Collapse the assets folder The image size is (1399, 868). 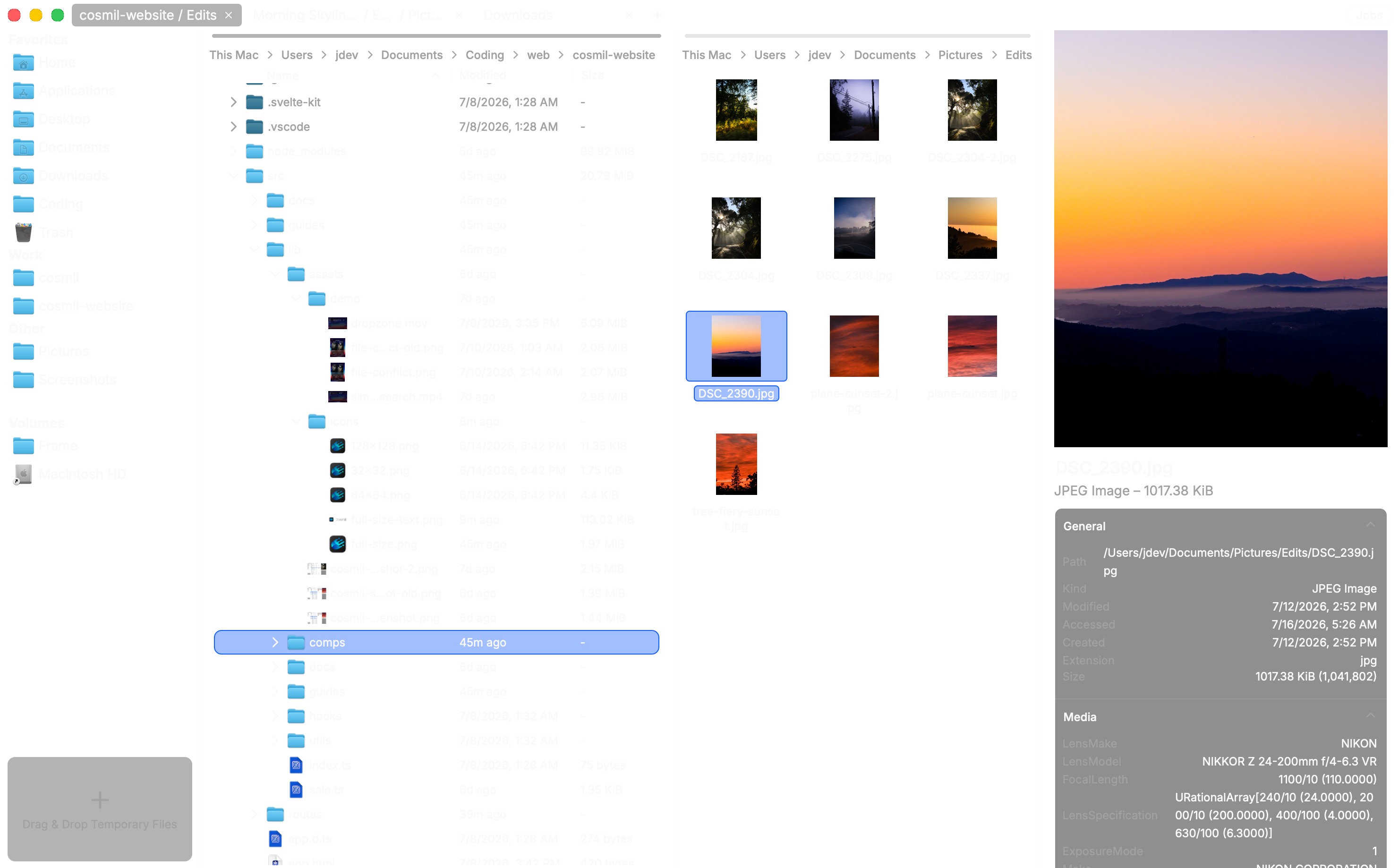[274, 274]
